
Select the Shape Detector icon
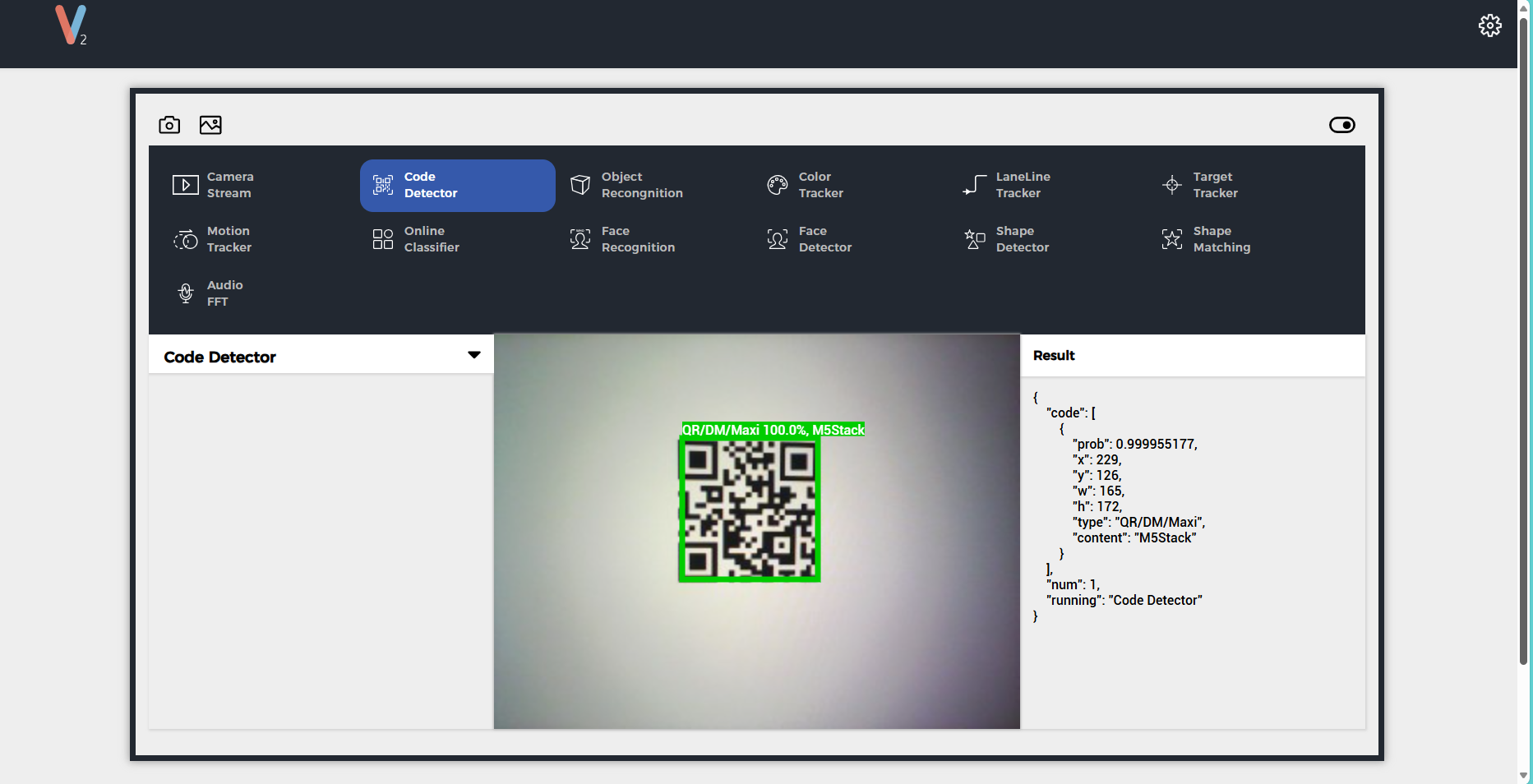975,239
